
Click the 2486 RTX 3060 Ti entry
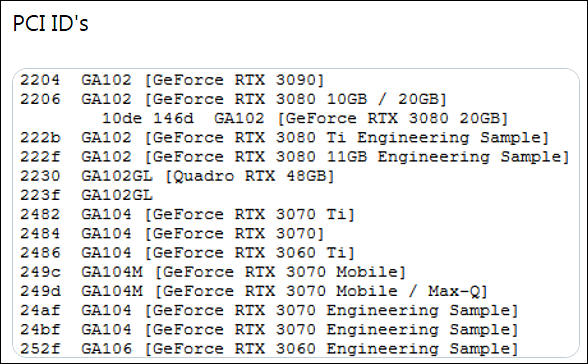(x=187, y=253)
